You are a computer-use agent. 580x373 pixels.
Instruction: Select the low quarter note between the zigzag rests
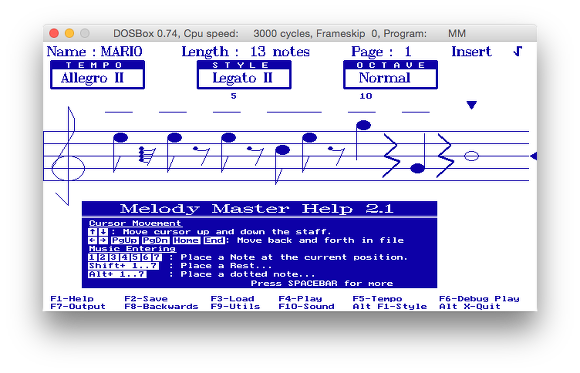(418, 153)
